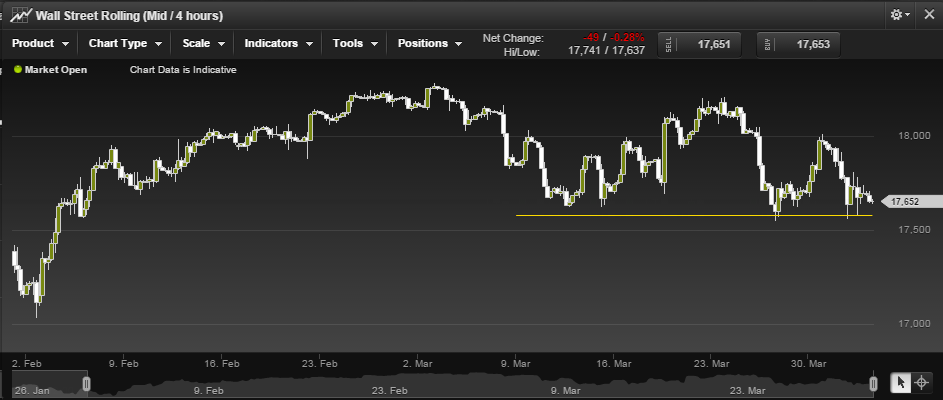Open the Positions menu
The height and width of the screenshot is (400, 943).
pos(430,44)
